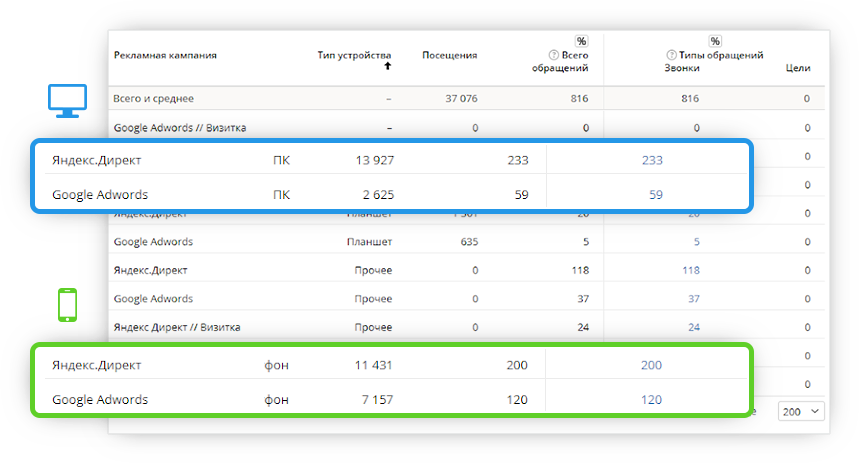Sort by Звонки column header
This screenshot has width=859, height=463.
[682, 68]
